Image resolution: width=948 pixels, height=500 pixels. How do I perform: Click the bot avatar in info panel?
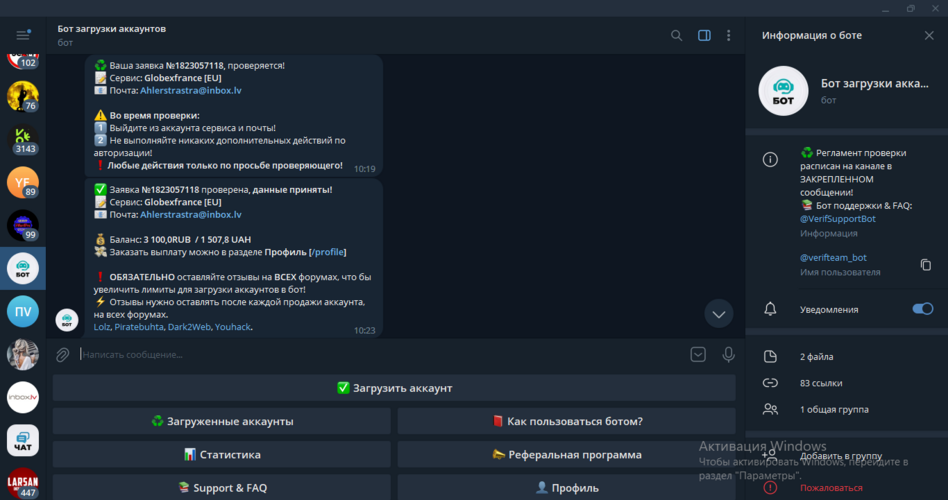[x=784, y=91]
